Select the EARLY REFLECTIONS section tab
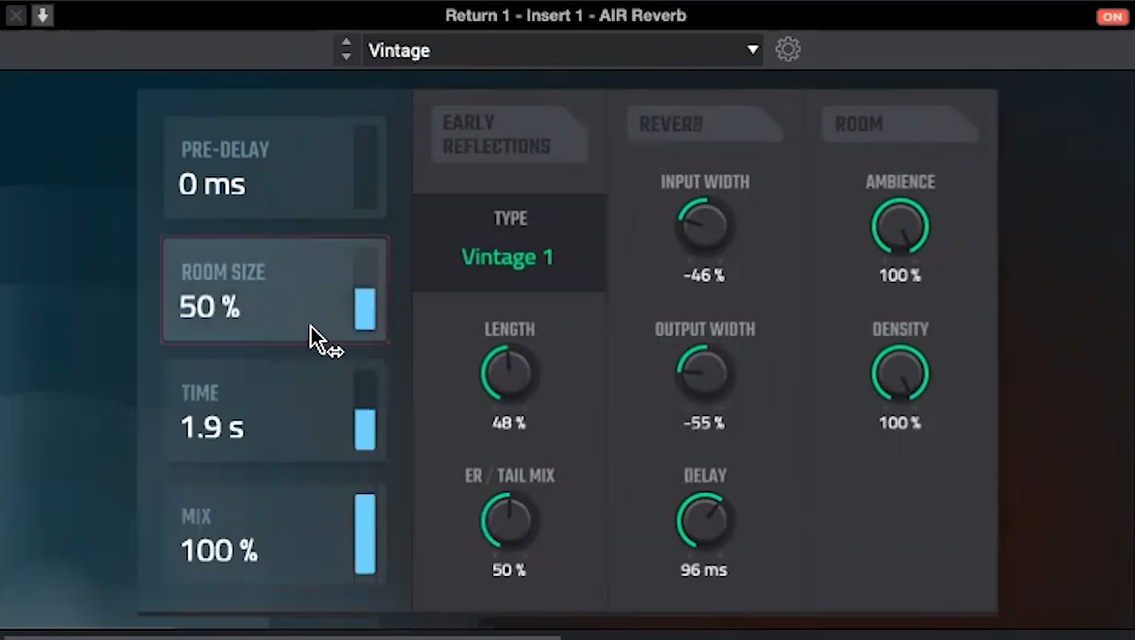Screen dimensions: 1135x640 (505, 134)
